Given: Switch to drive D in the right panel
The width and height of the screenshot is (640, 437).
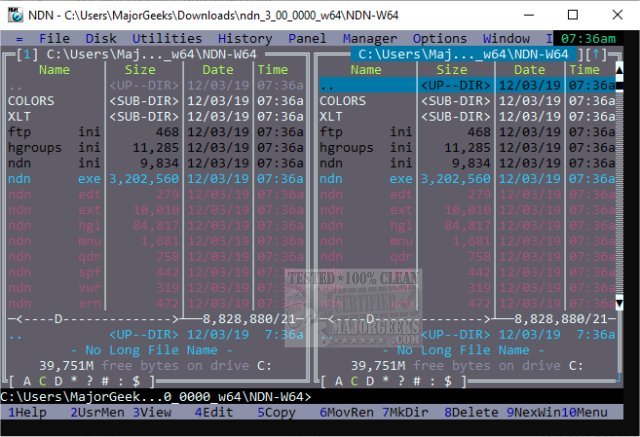Looking at the screenshot, I should (x=370, y=382).
